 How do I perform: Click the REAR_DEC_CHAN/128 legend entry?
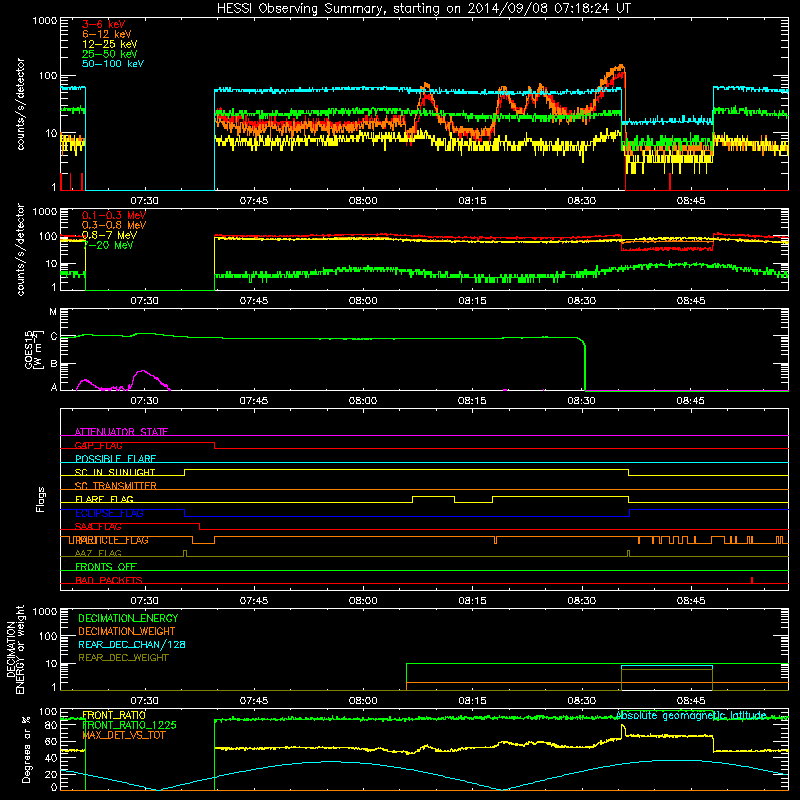132,644
